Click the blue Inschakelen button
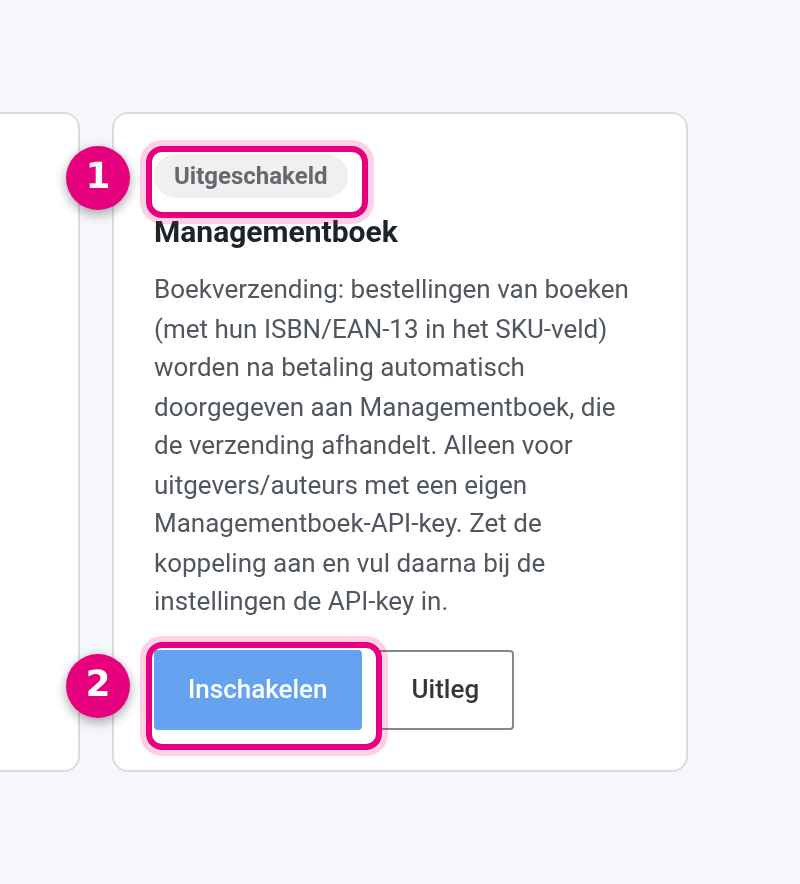800x884 pixels. 258,689
